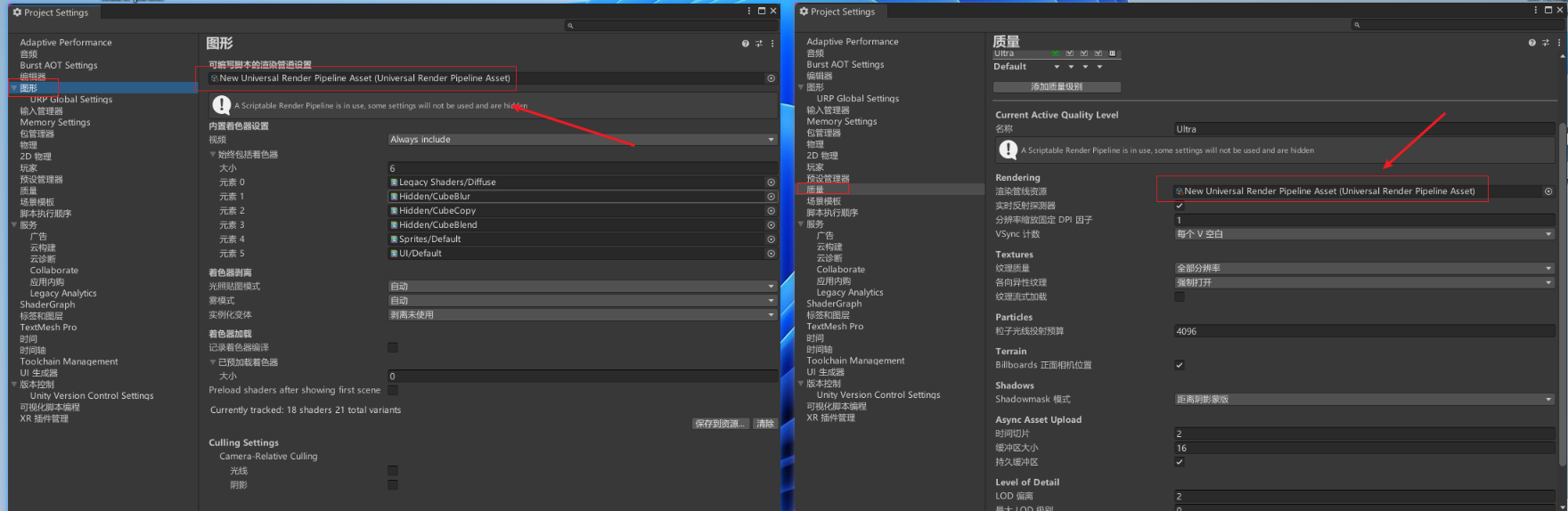Click the trash icon in Ultra quality row

coord(1112,53)
